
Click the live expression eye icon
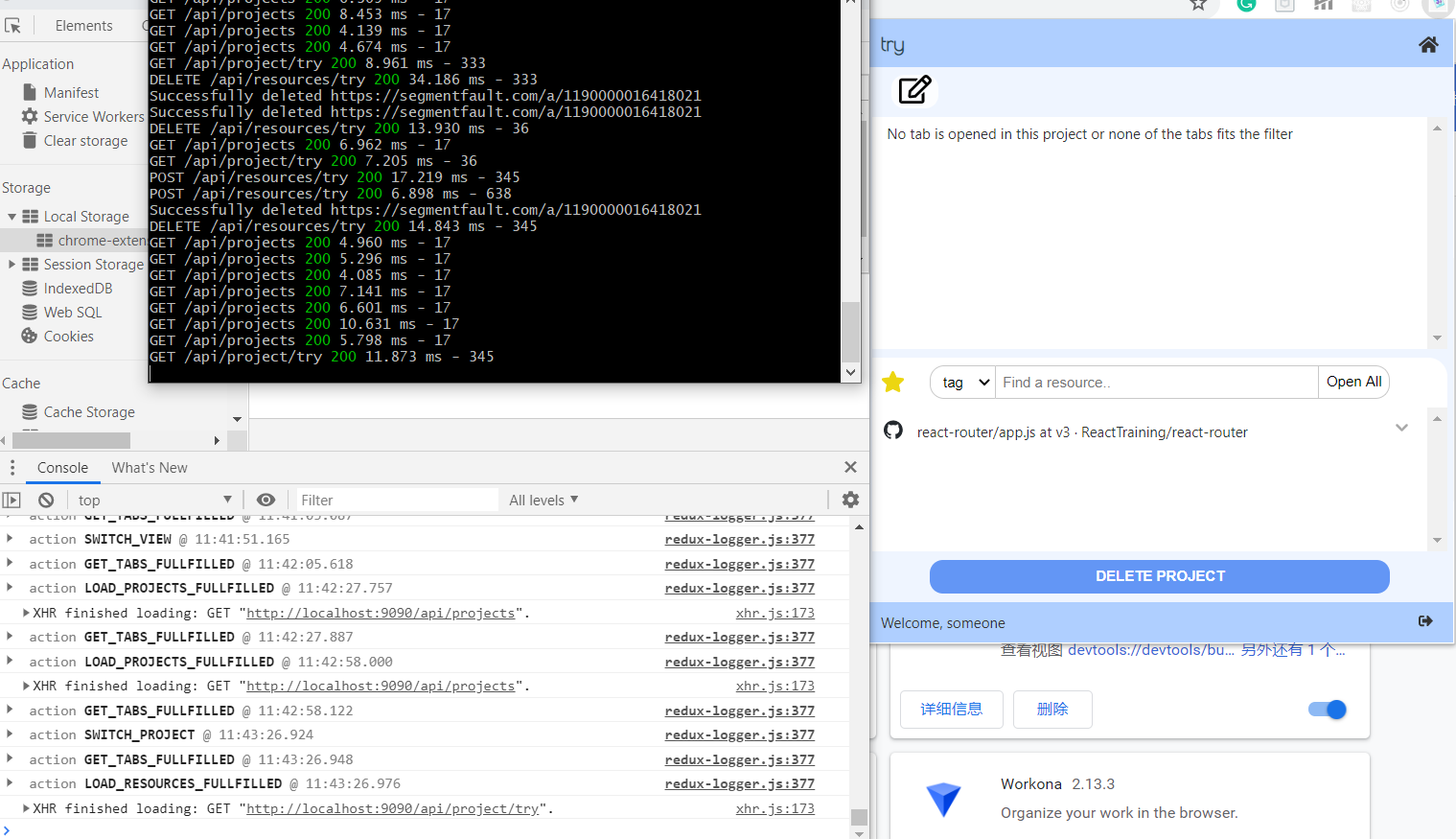click(266, 500)
